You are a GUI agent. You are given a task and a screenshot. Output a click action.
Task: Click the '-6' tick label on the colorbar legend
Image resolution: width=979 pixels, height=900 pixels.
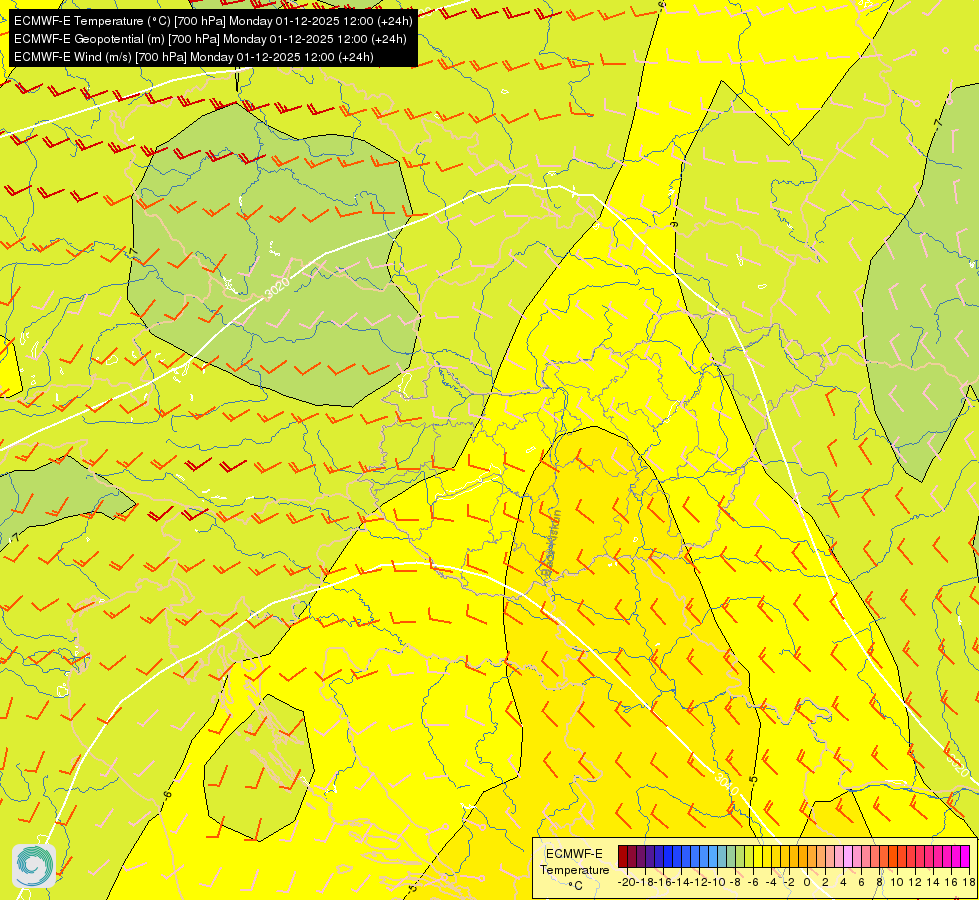click(x=754, y=882)
